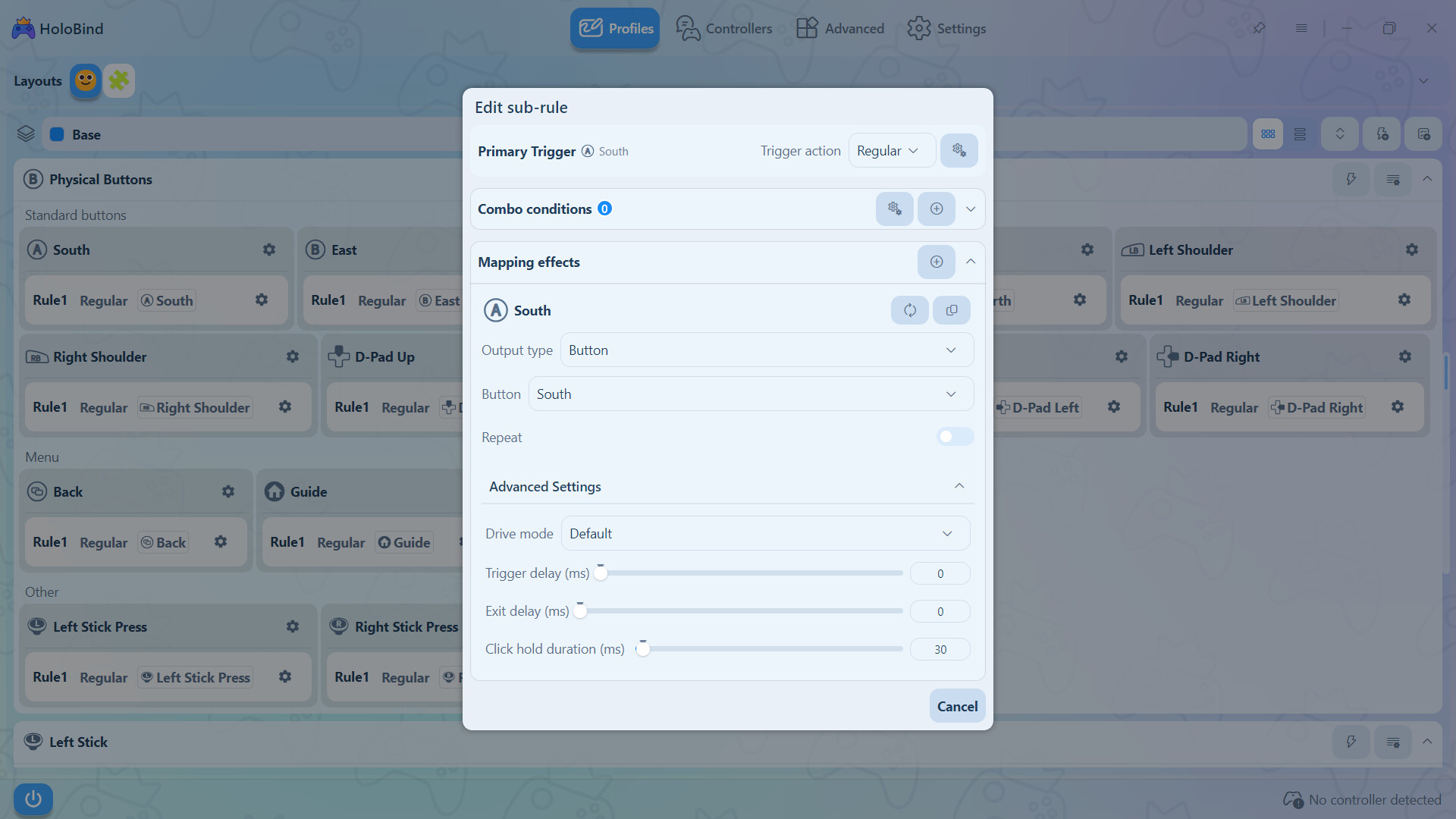Image resolution: width=1456 pixels, height=819 pixels.
Task: Click the Cancel button
Action: (957, 706)
